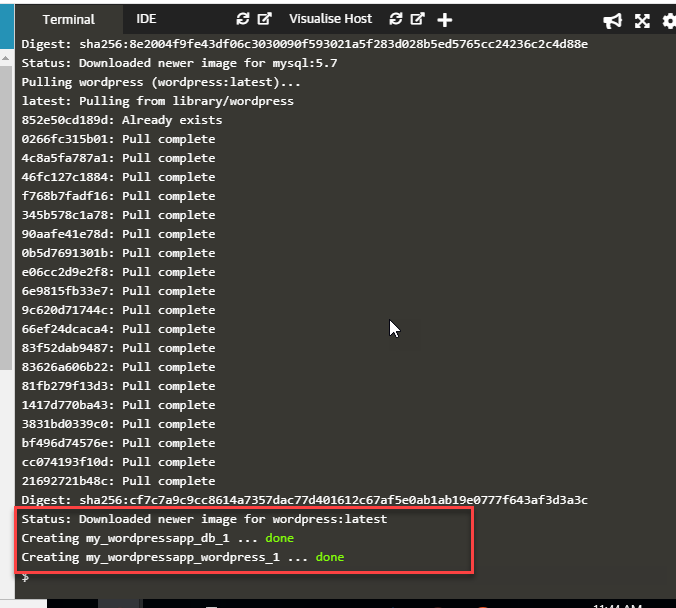Viewport: 676px width, 608px height.
Task: Switch to the Terminal tab
Action: pos(69,19)
